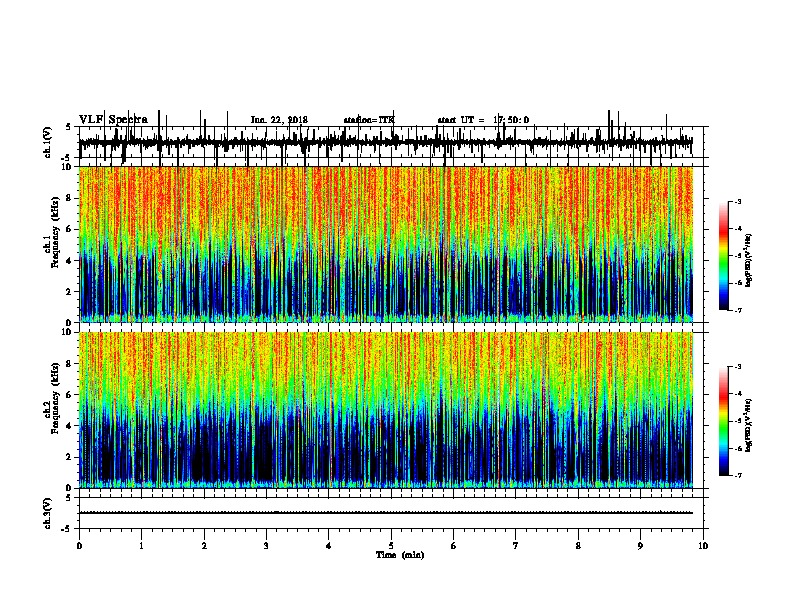Screen dimensions: 792x612
Task: Click time axis tick label '9'
Action: pos(640,546)
